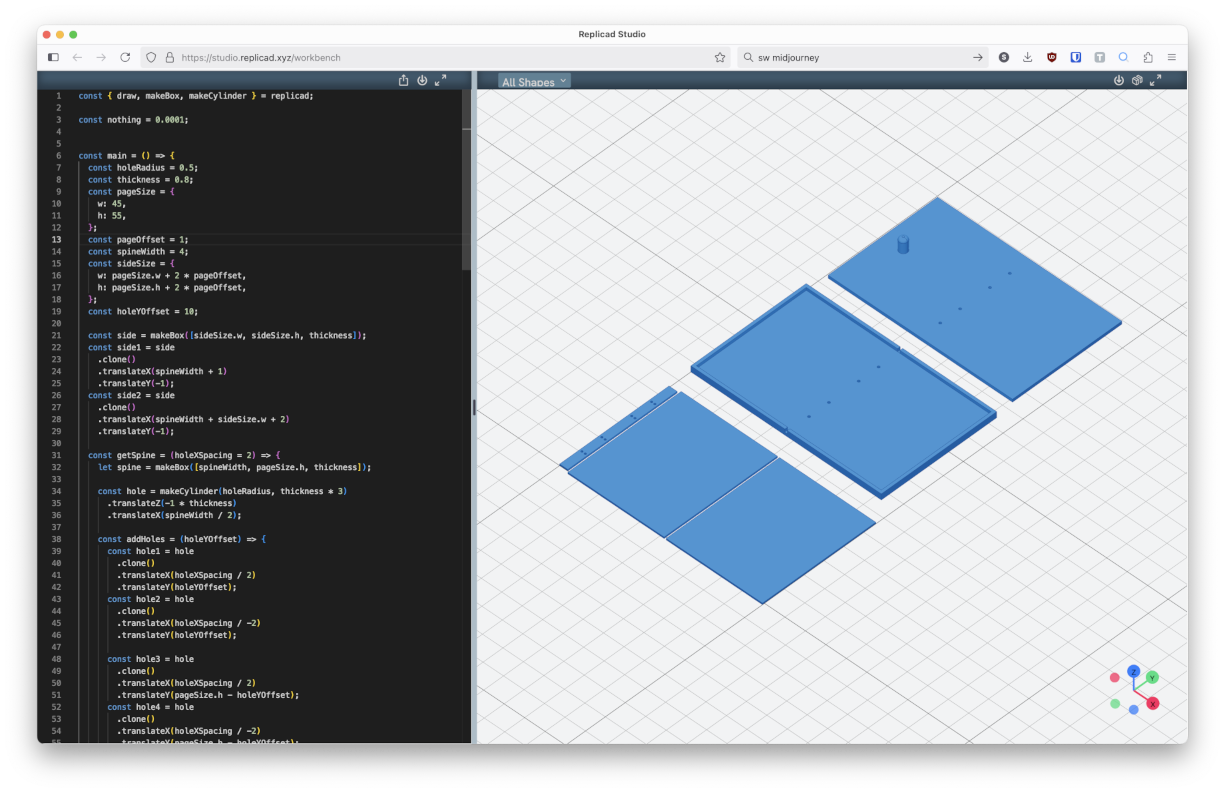Viewport: 1225px width, 793px height.
Task: Click the 'const side1 = side' line
Action: click(x=131, y=347)
